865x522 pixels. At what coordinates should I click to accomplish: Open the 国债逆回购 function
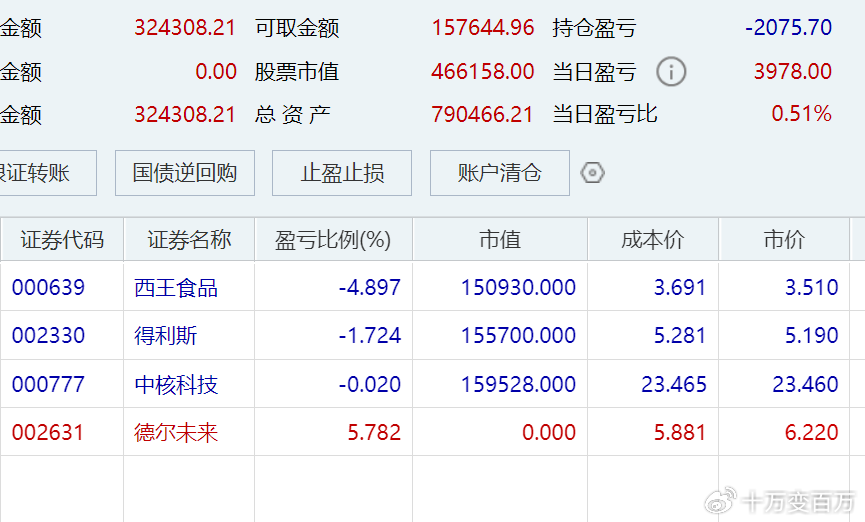[x=185, y=173]
